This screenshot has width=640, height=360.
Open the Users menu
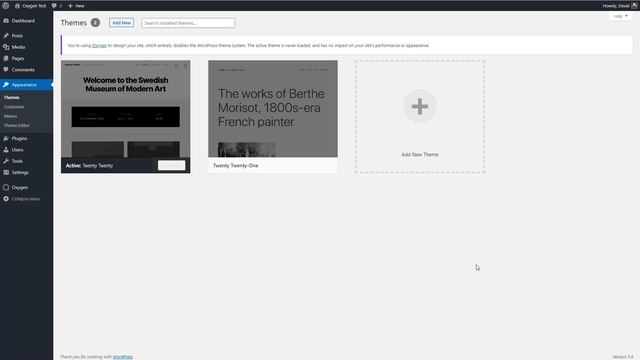tap(17, 150)
